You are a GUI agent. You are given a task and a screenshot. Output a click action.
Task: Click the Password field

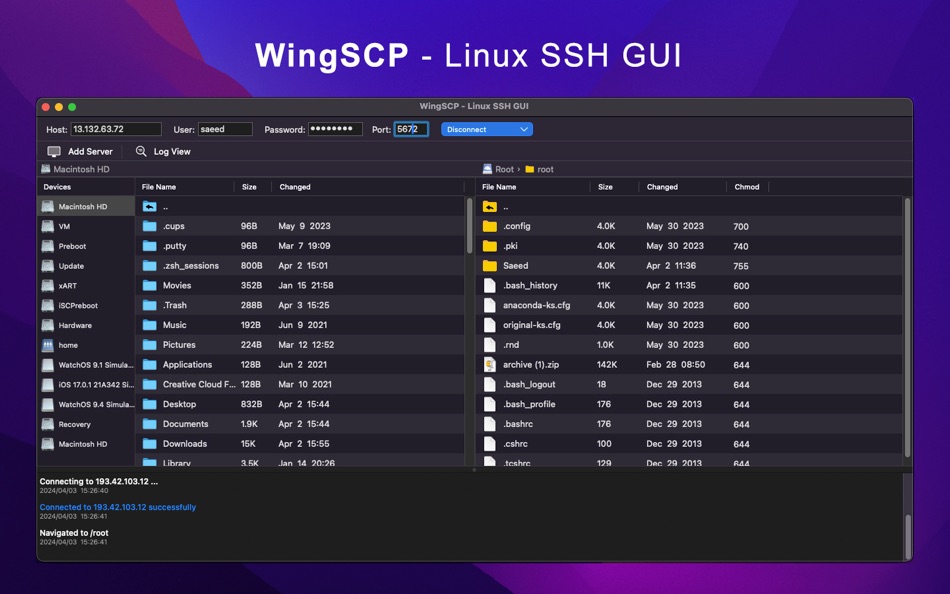[335, 129]
